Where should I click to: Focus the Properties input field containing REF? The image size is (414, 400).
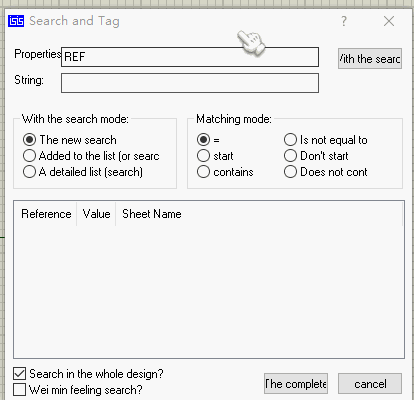(190, 57)
